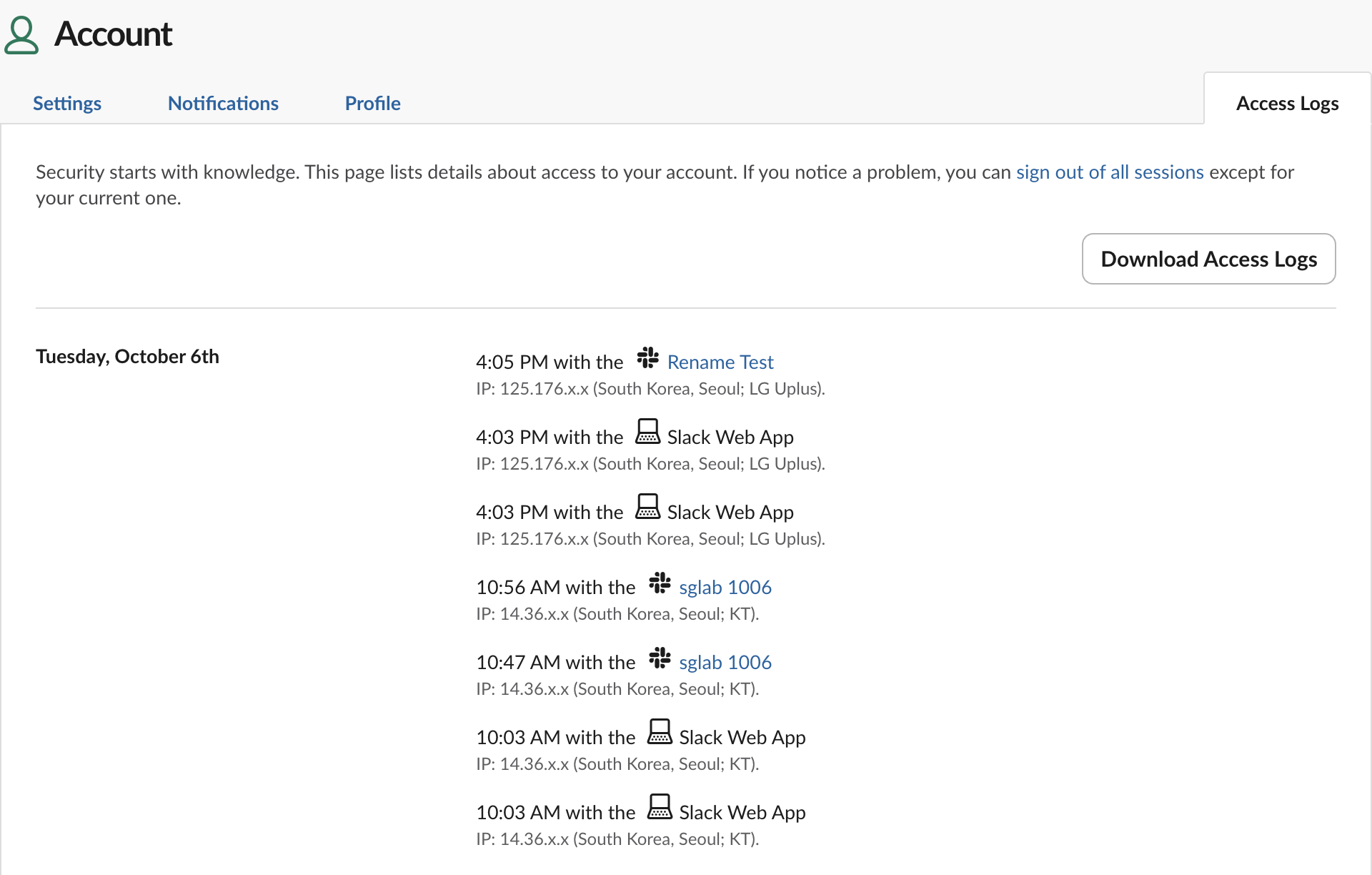Go to the Profile tab
Image resolution: width=1372 pixels, height=875 pixels.
(x=372, y=103)
